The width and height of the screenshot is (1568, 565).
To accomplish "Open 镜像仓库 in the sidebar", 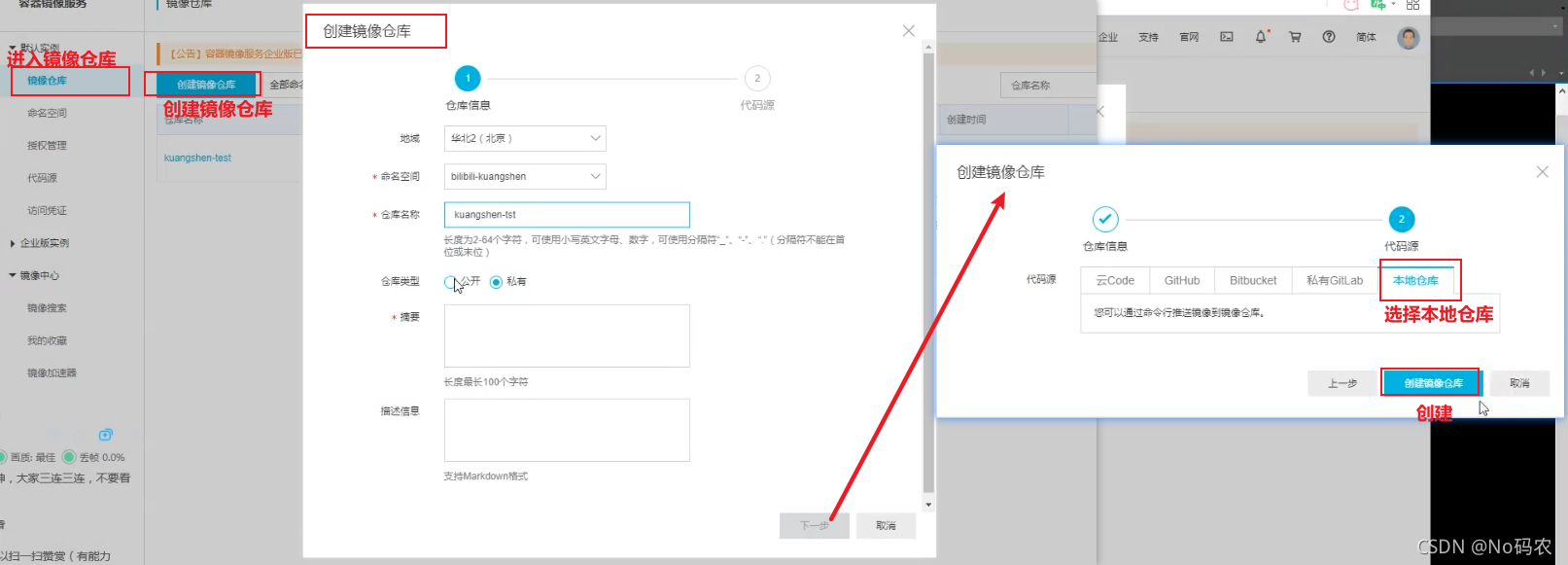I will (x=48, y=81).
